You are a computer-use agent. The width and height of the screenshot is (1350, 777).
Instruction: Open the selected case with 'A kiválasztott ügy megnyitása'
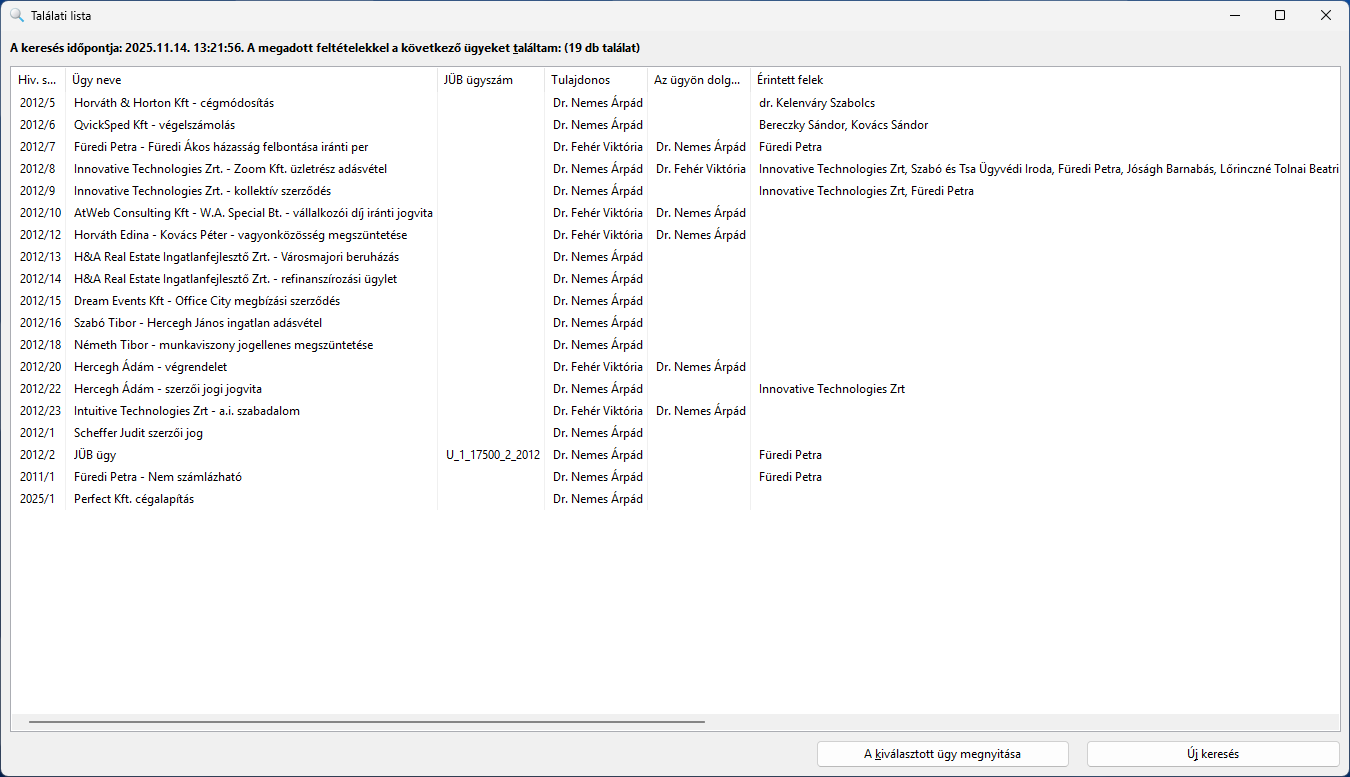942,754
